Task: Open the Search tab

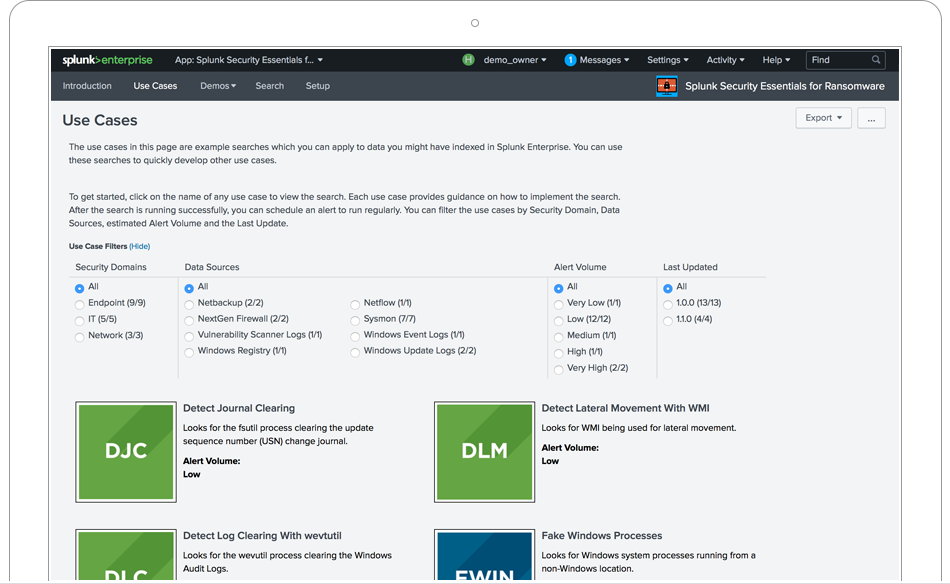Action: coord(270,86)
